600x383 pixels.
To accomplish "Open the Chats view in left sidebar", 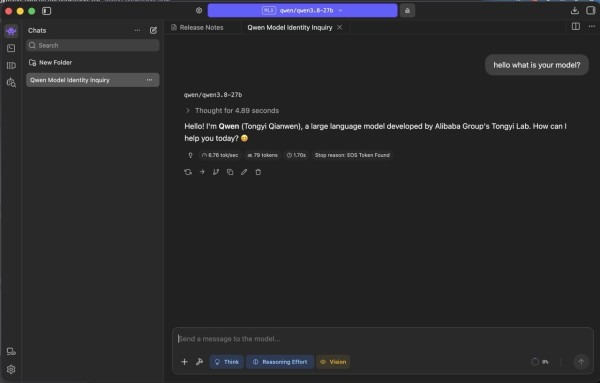I will coord(11,31).
